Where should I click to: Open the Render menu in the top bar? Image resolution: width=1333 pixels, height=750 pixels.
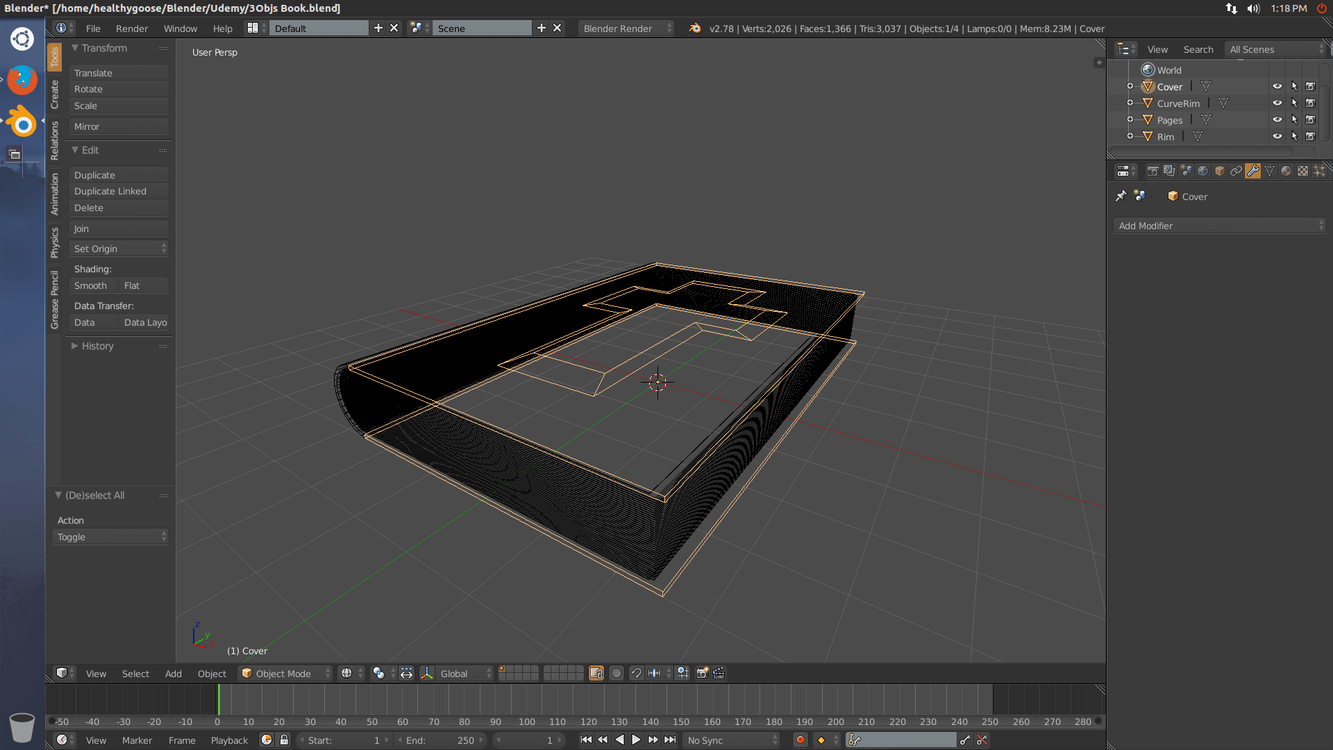click(131, 29)
